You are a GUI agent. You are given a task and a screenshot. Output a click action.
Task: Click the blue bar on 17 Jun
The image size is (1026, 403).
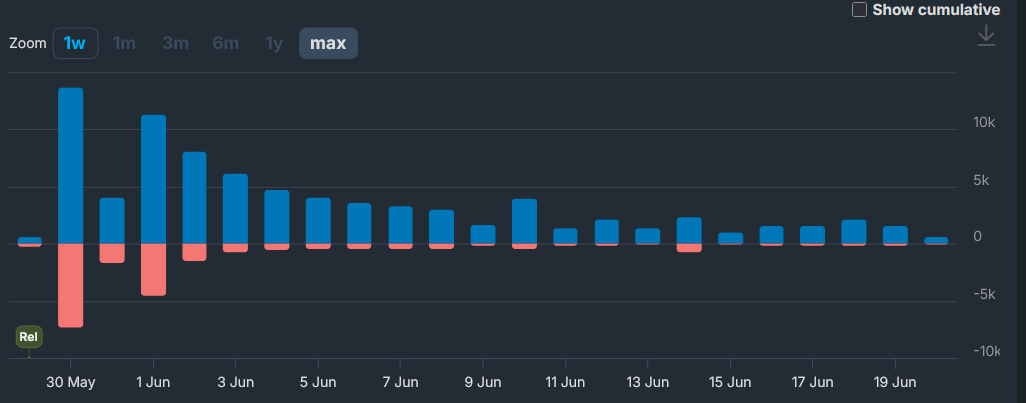tap(812, 235)
